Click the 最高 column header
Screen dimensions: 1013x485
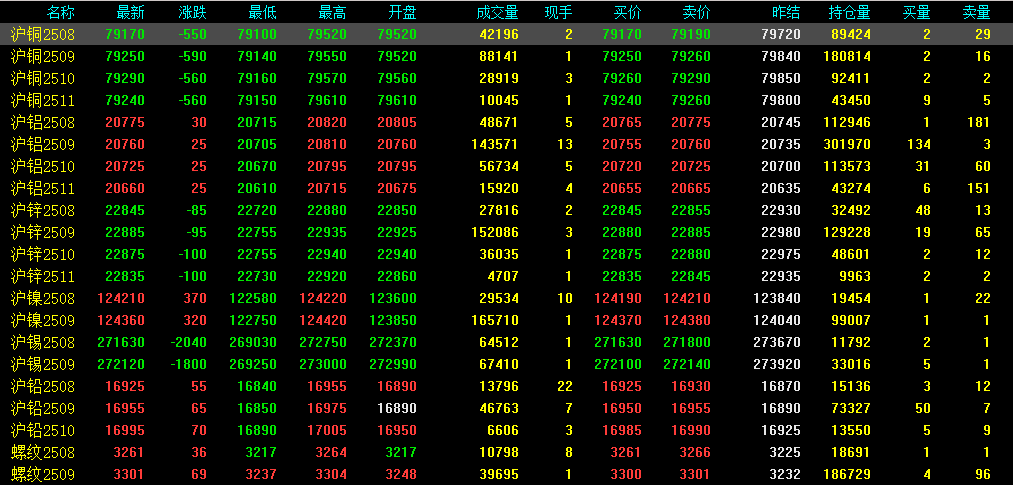point(332,12)
